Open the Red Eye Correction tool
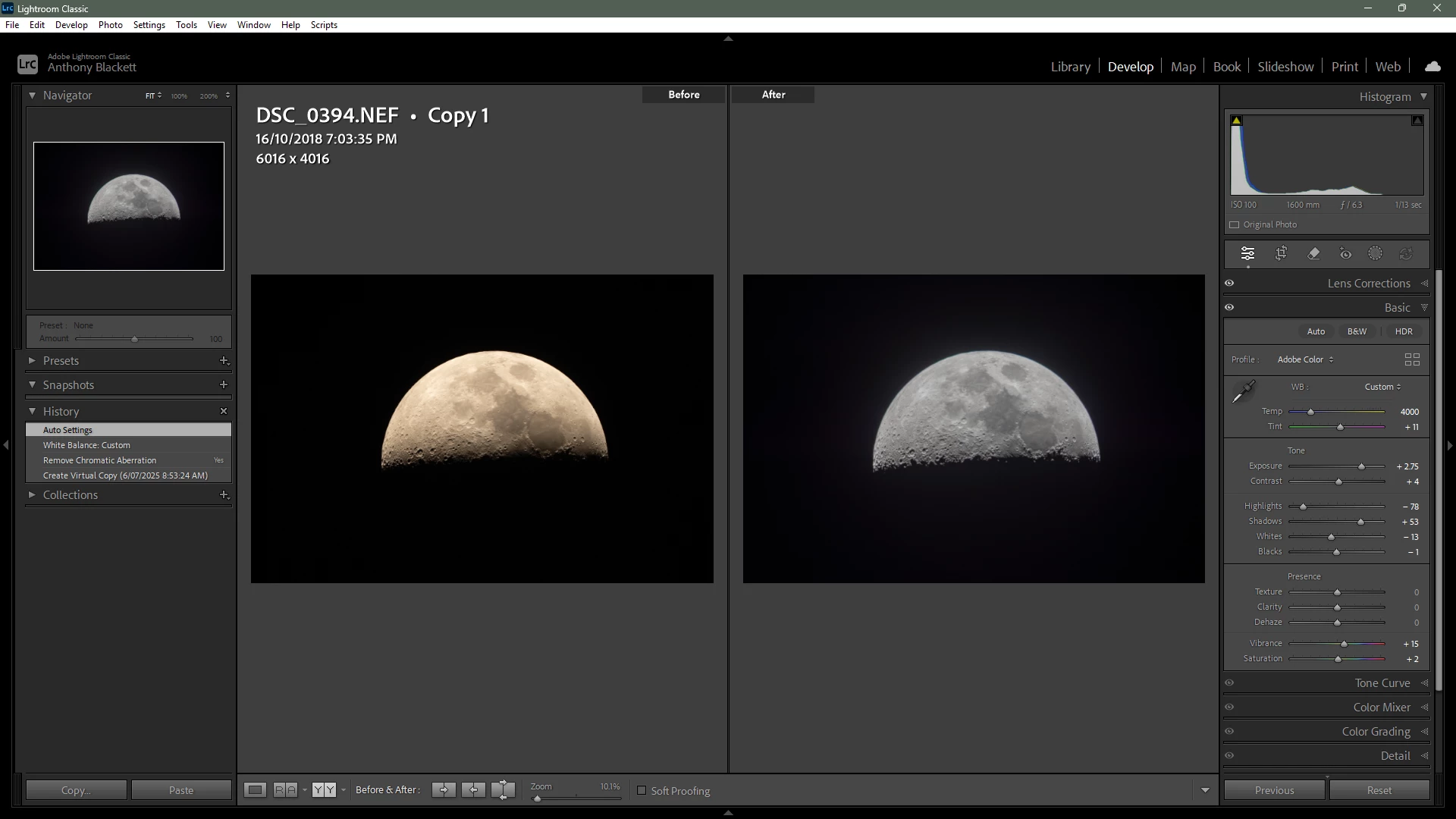1456x819 pixels. [1345, 254]
